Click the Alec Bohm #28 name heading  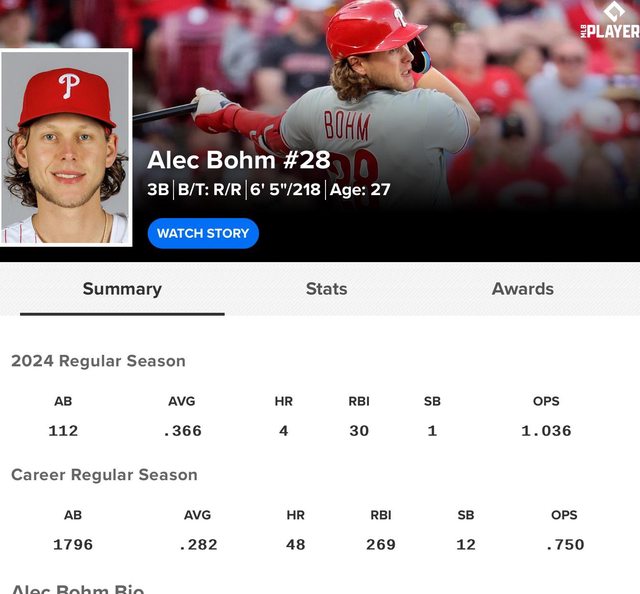pos(238,160)
